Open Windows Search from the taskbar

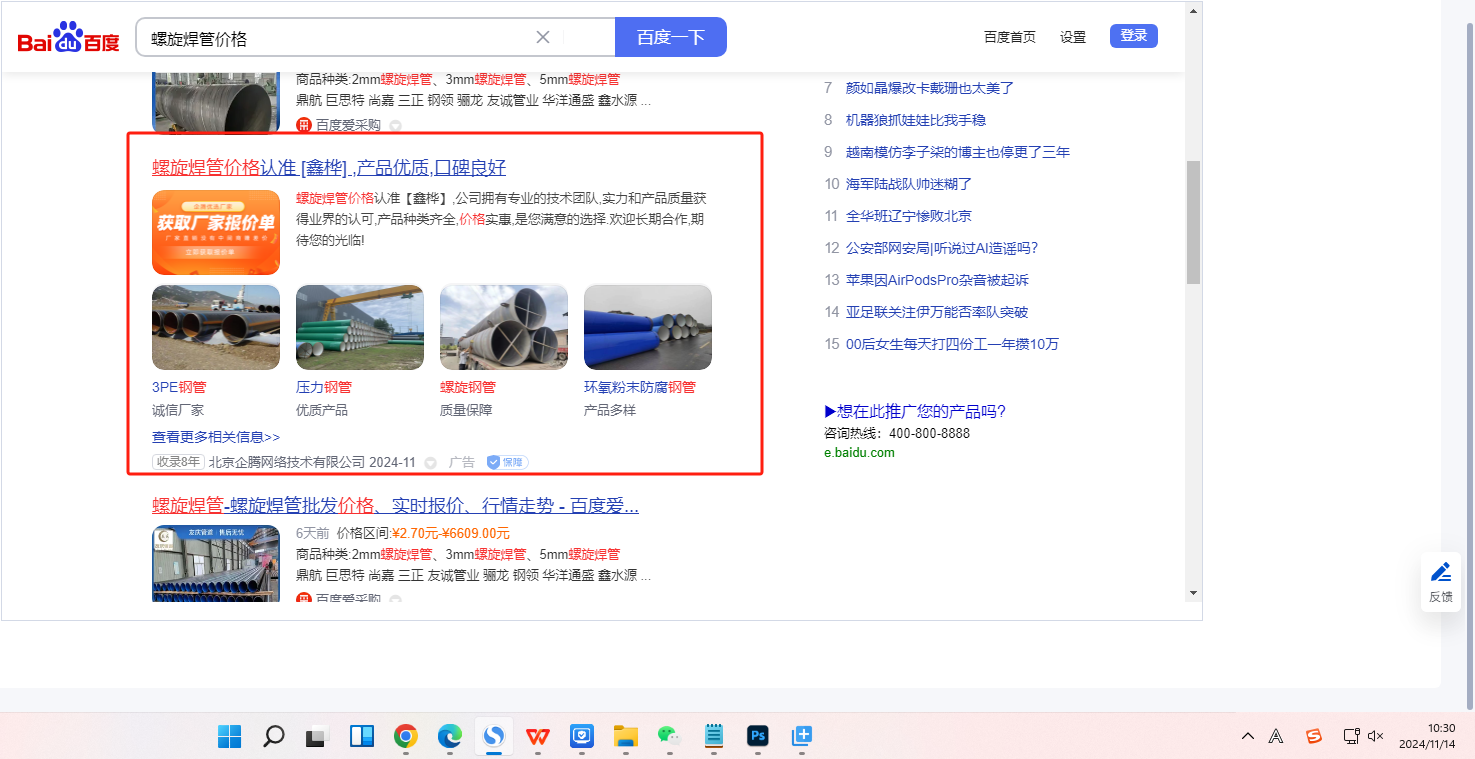pos(273,737)
